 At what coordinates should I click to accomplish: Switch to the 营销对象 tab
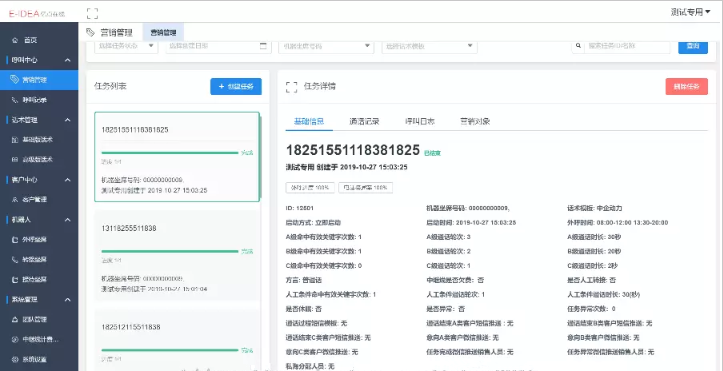click(475, 122)
